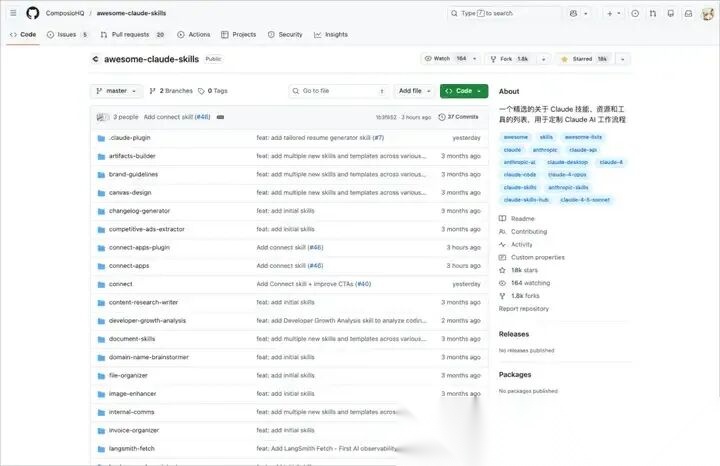Open notifications inbox icon
Viewport: 720px width, 466px height.
(x=688, y=13)
